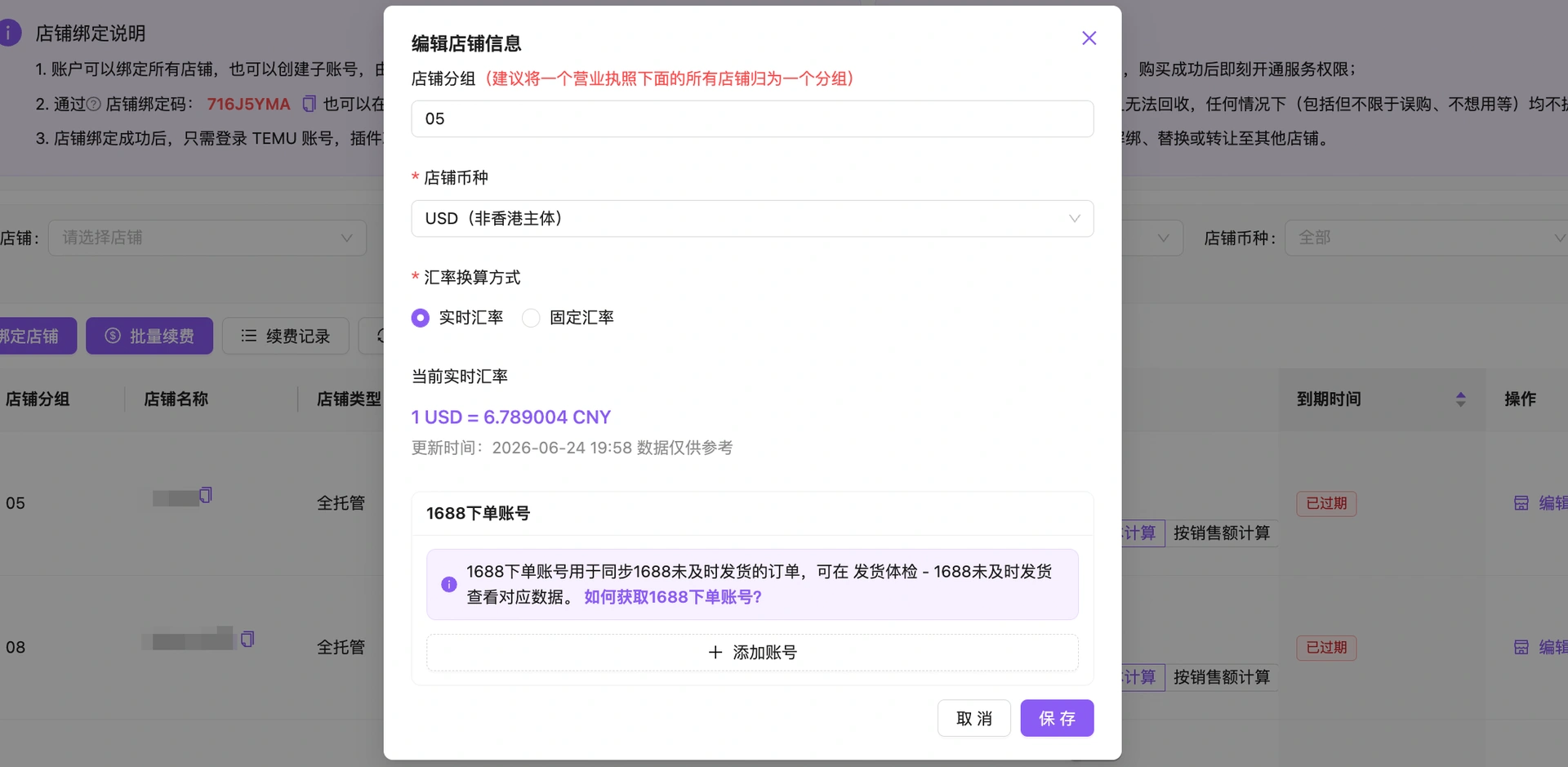Click the 绑定店铺 button
The height and width of the screenshot is (767, 1568).
pos(38,337)
